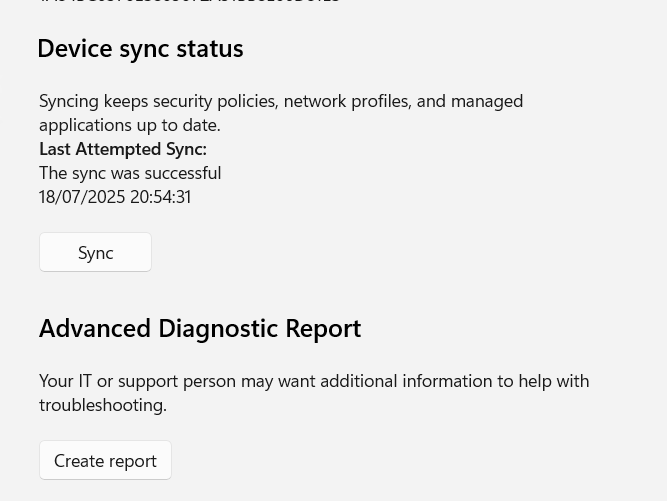Click the partially cut-off ID text at the top
667x501 pixels.
point(190,2)
